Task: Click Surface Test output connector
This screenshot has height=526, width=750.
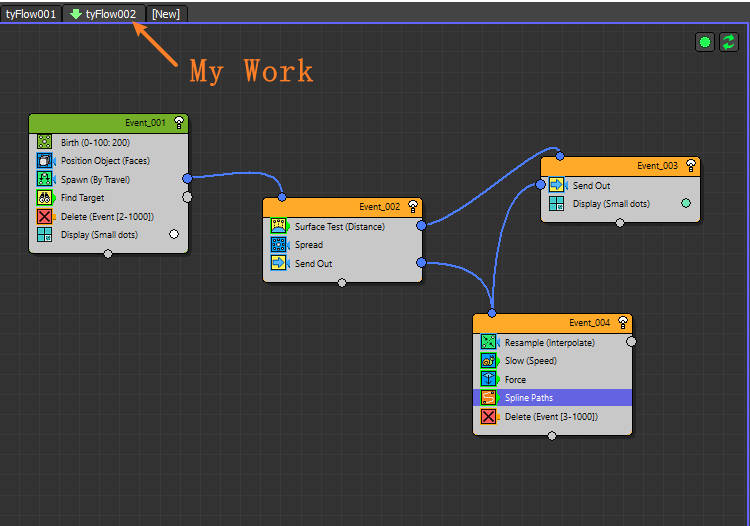Action: [x=421, y=225]
